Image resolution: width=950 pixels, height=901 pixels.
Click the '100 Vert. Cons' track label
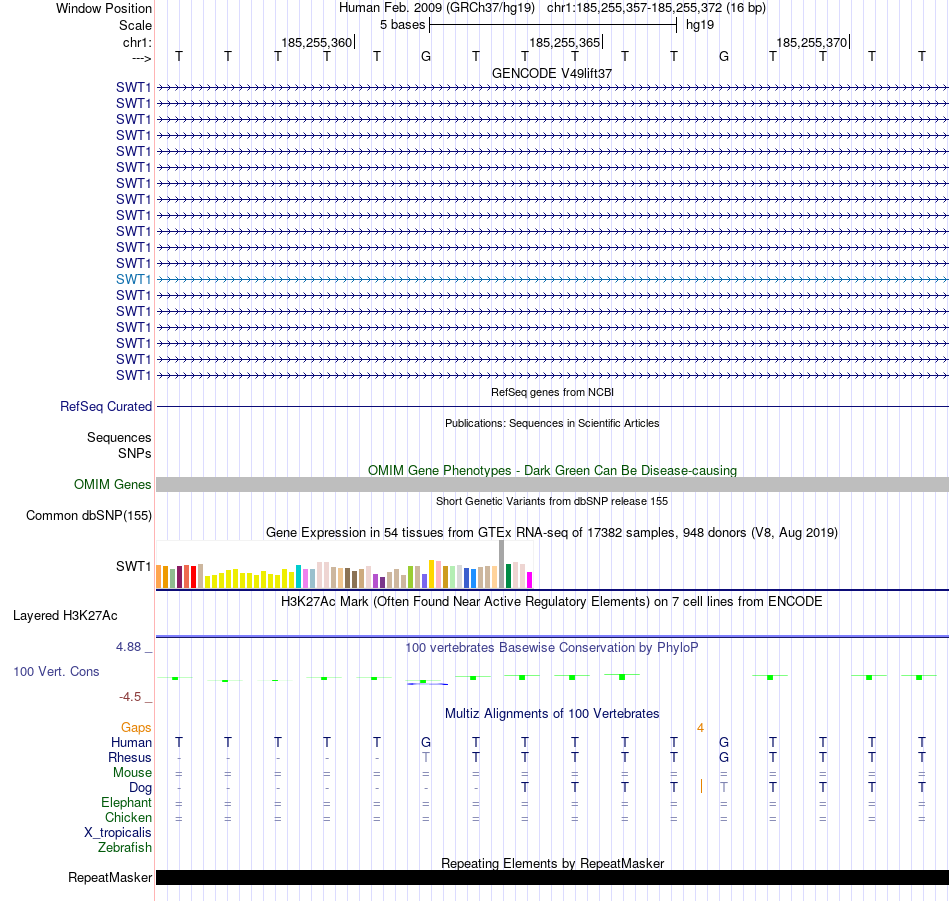56,671
